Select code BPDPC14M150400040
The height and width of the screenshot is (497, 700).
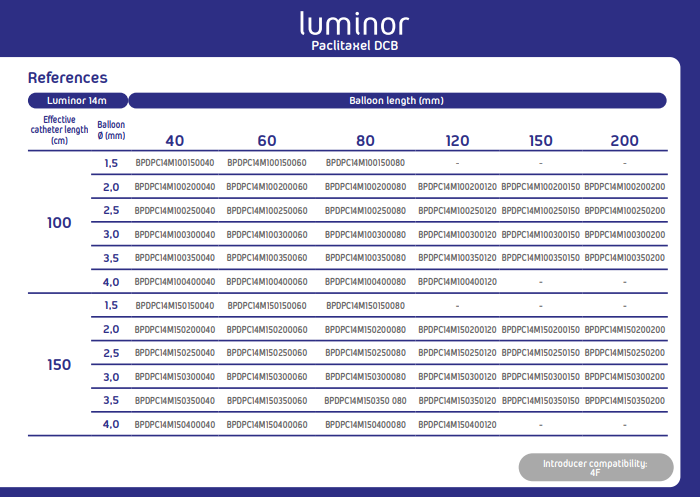[175, 425]
